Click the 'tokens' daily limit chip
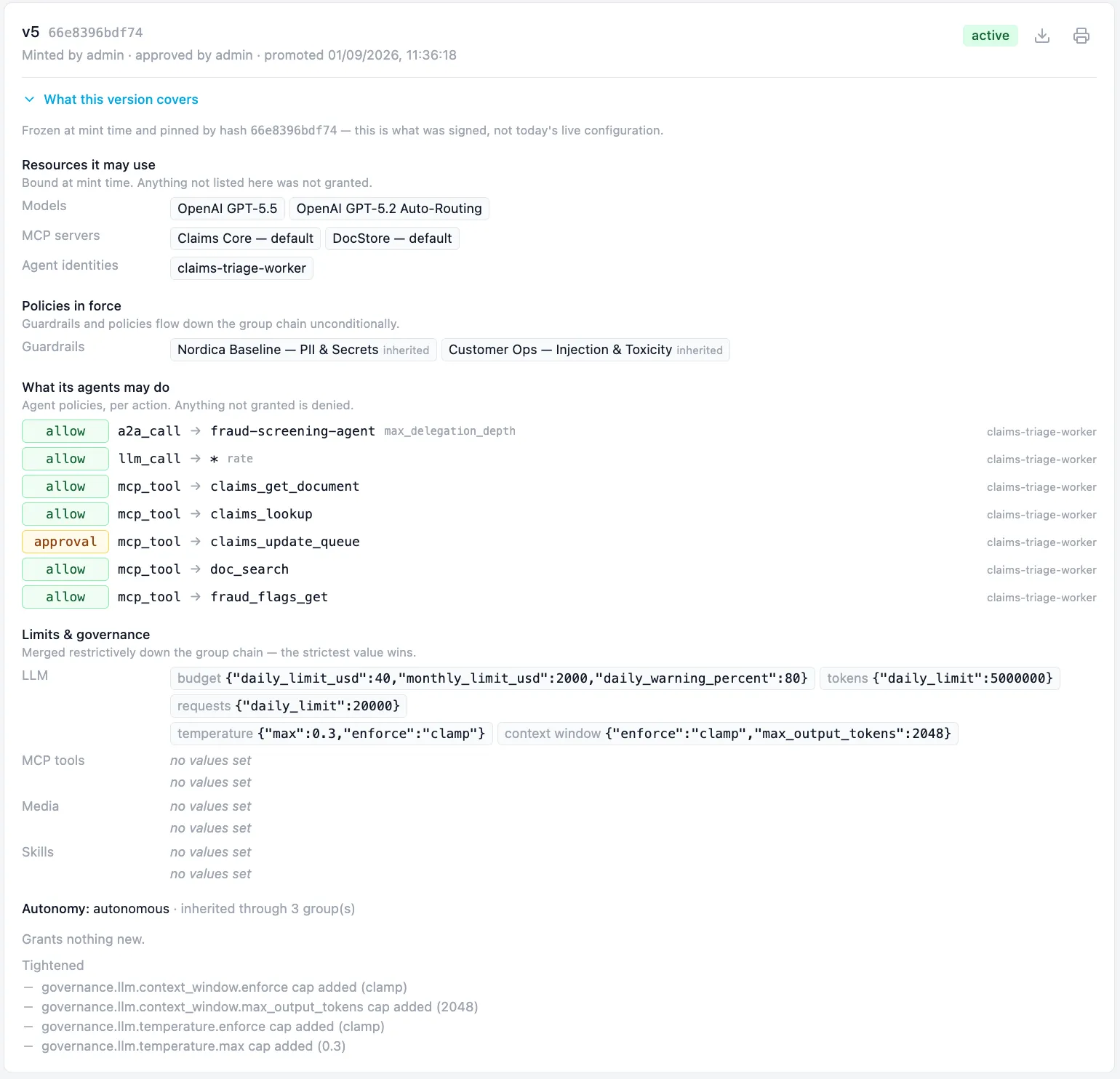The height and width of the screenshot is (1079, 1120). (940, 678)
